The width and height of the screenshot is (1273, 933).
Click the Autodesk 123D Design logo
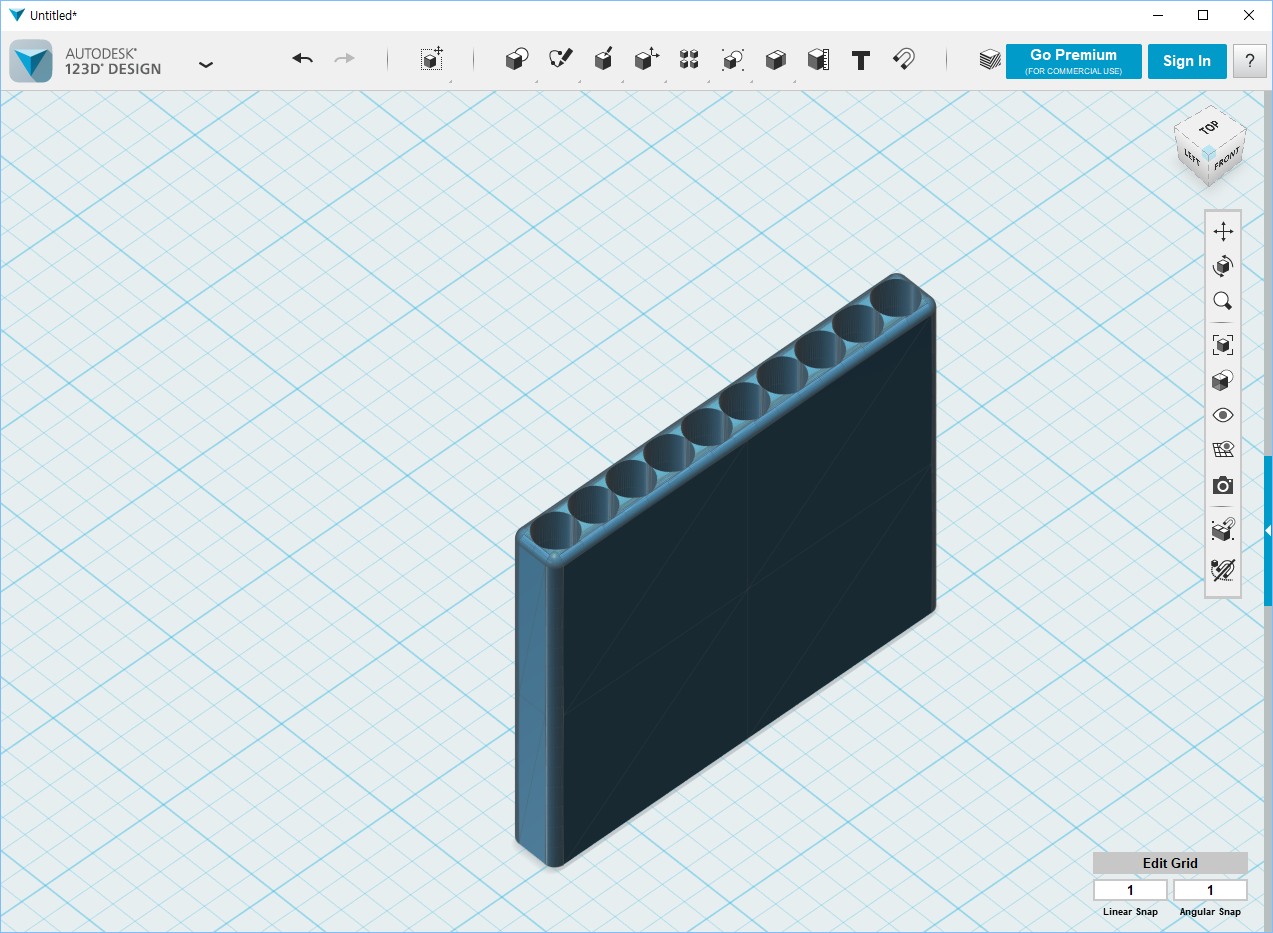tap(31, 61)
